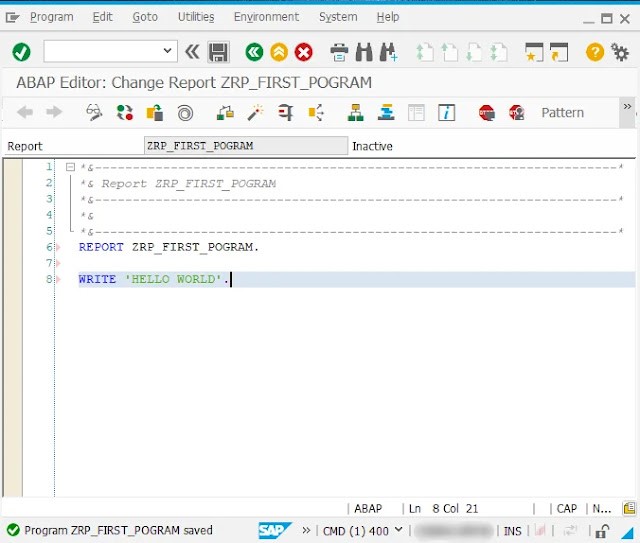Click 'Program ZRP_FIRST_POGRAM saved' status message
The image size is (640, 543).
pos(118,530)
